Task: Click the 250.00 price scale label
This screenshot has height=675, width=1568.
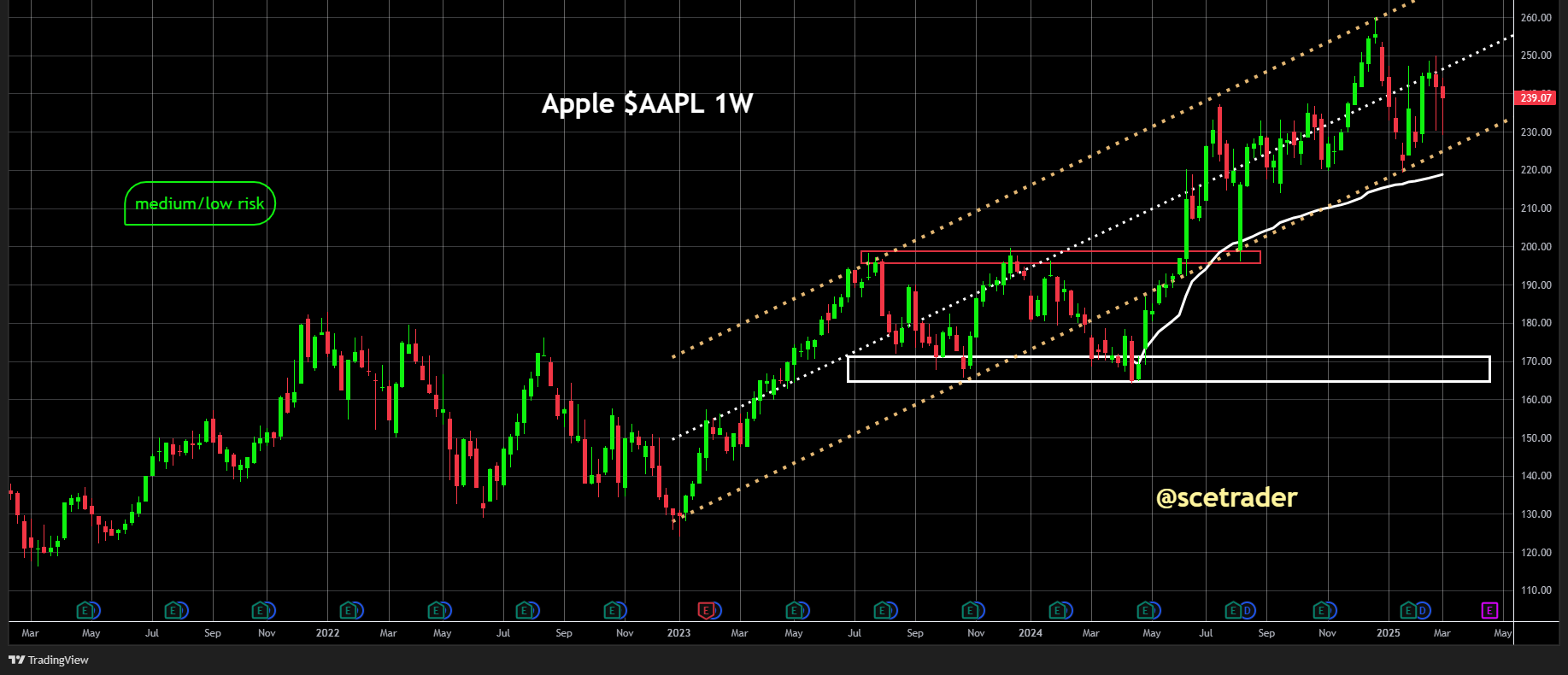Action: pyautogui.click(x=1536, y=56)
